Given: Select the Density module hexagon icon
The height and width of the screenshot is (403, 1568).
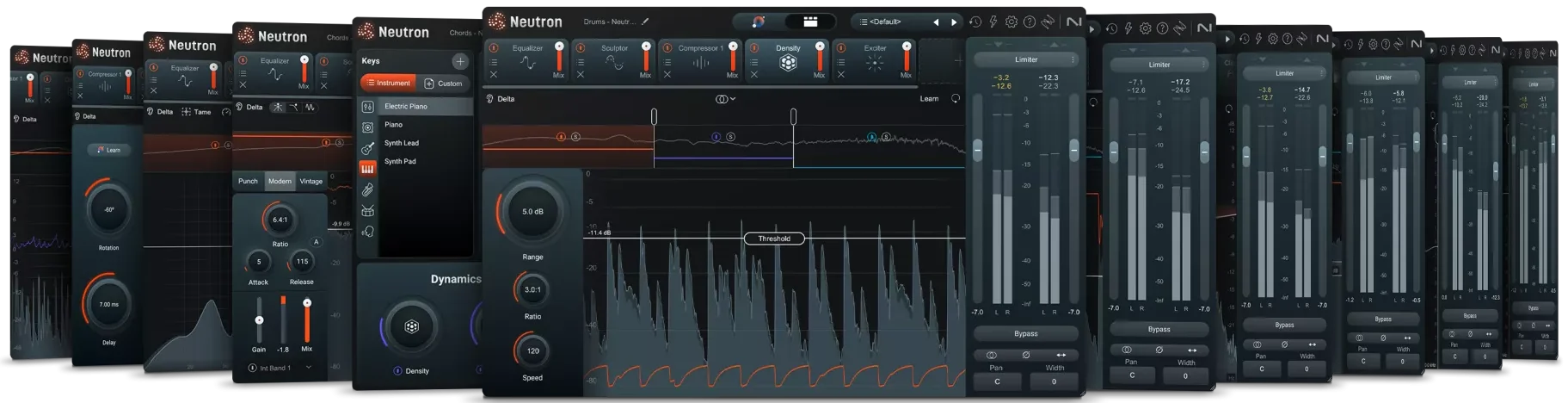Looking at the screenshot, I should pos(788,63).
